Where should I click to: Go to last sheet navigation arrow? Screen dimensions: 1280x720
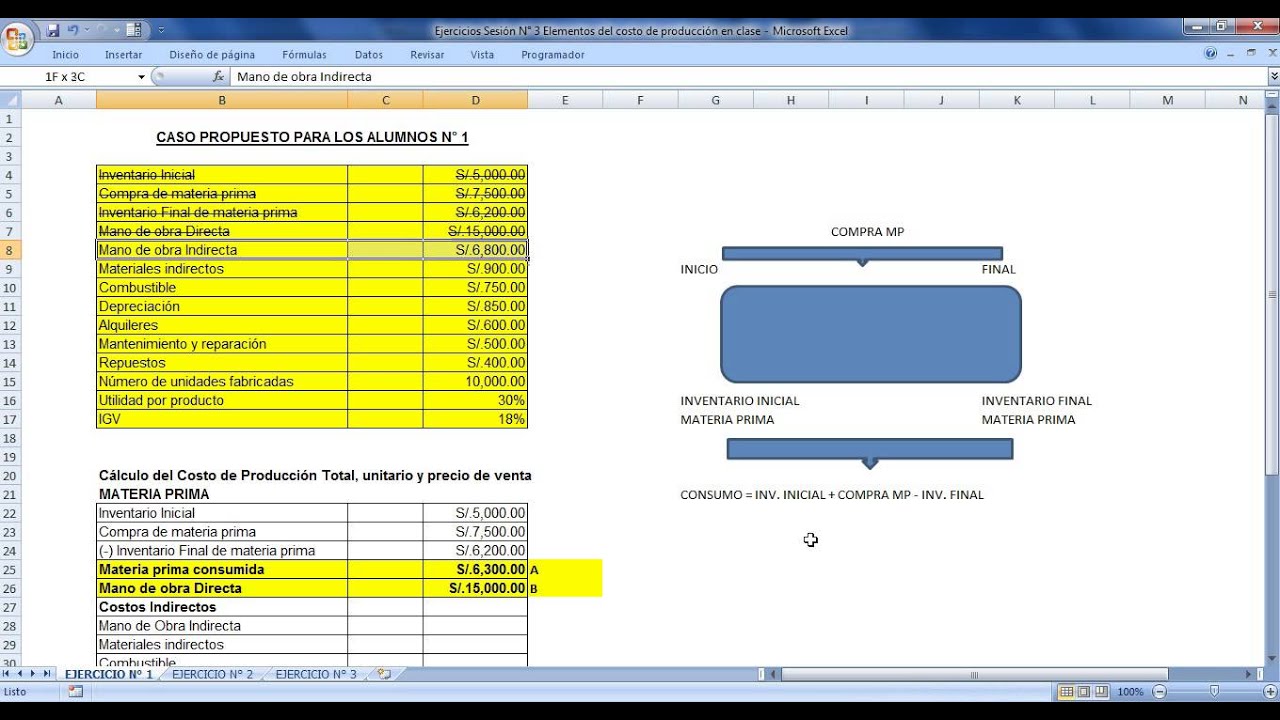pos(46,674)
